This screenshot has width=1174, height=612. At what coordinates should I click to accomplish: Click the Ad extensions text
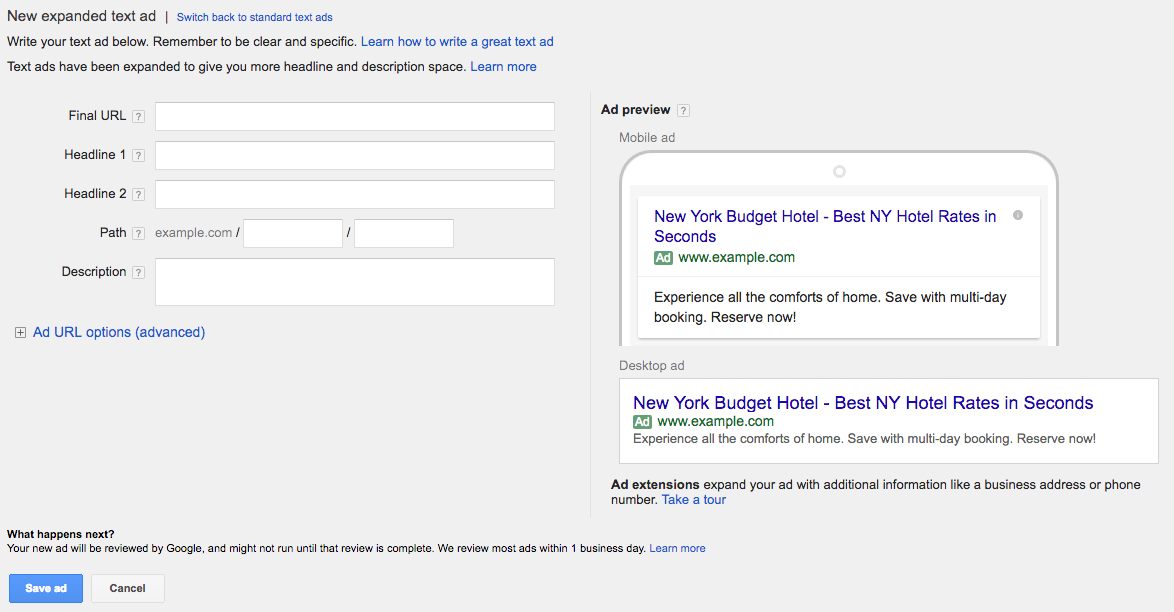655,485
